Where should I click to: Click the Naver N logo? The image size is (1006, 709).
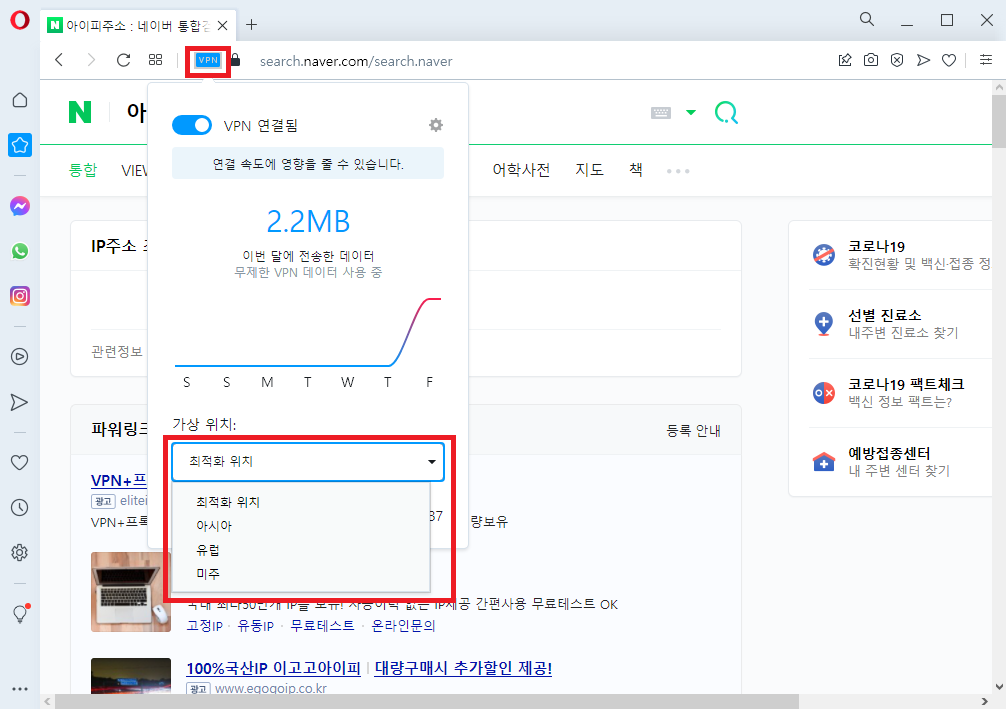click(80, 112)
